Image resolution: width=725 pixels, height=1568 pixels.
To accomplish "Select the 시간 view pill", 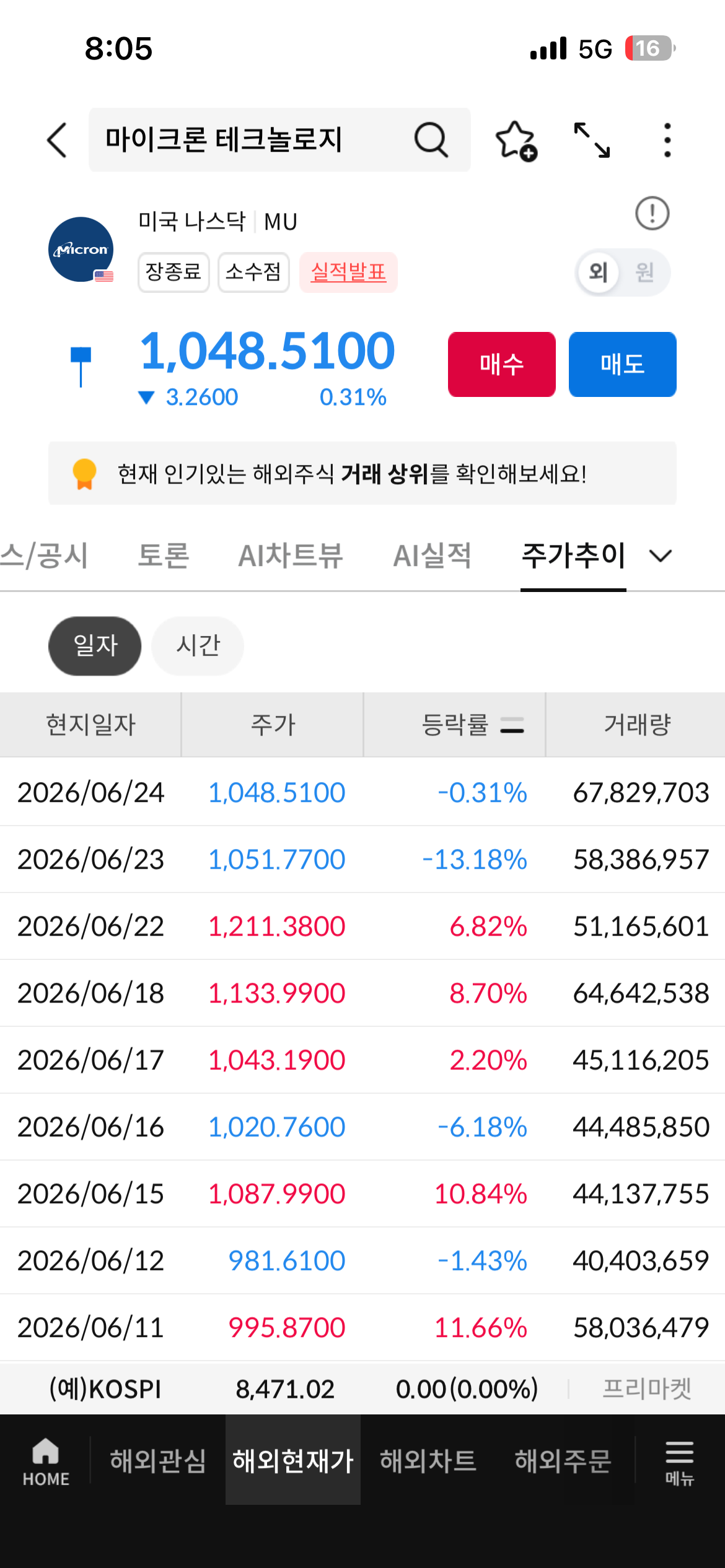I will (198, 645).
